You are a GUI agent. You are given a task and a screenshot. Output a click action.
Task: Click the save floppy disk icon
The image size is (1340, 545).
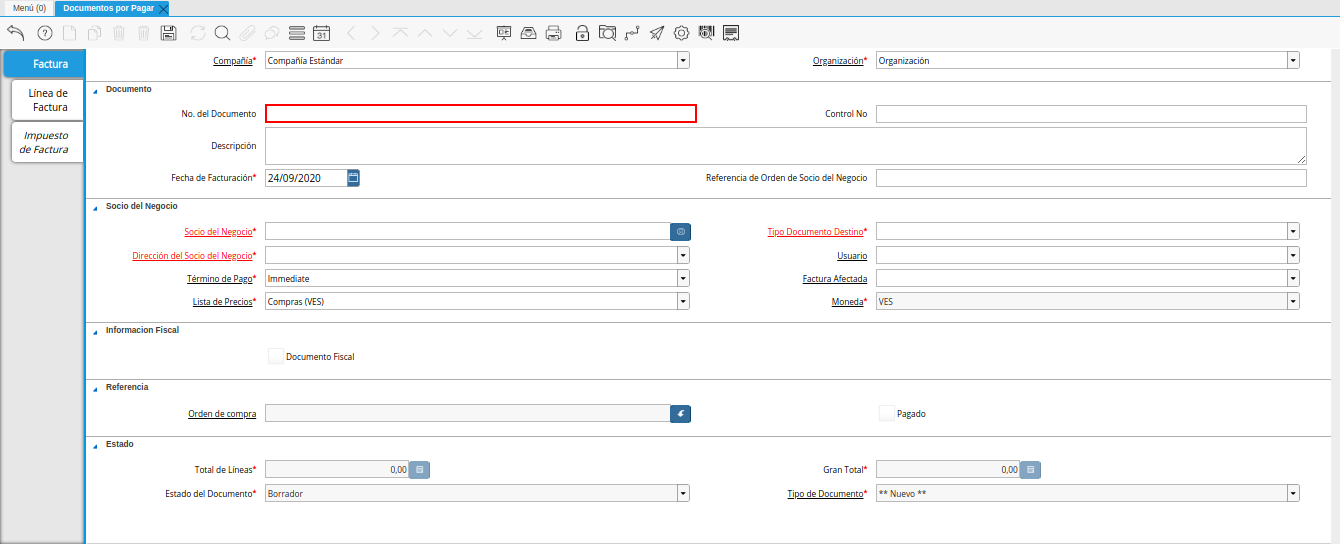click(169, 33)
